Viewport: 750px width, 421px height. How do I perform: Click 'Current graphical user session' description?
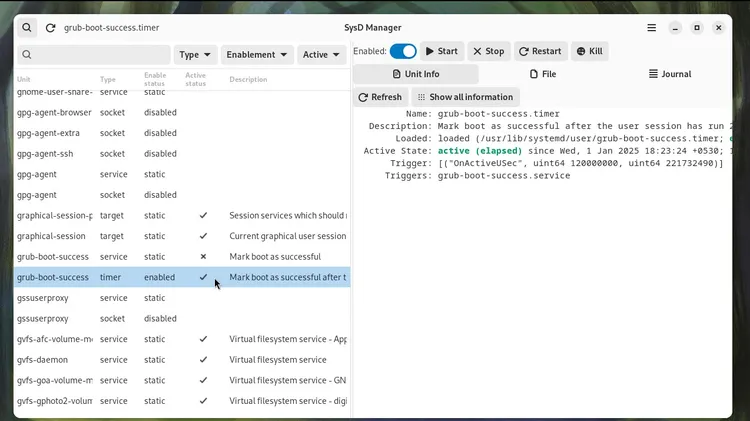(287, 236)
